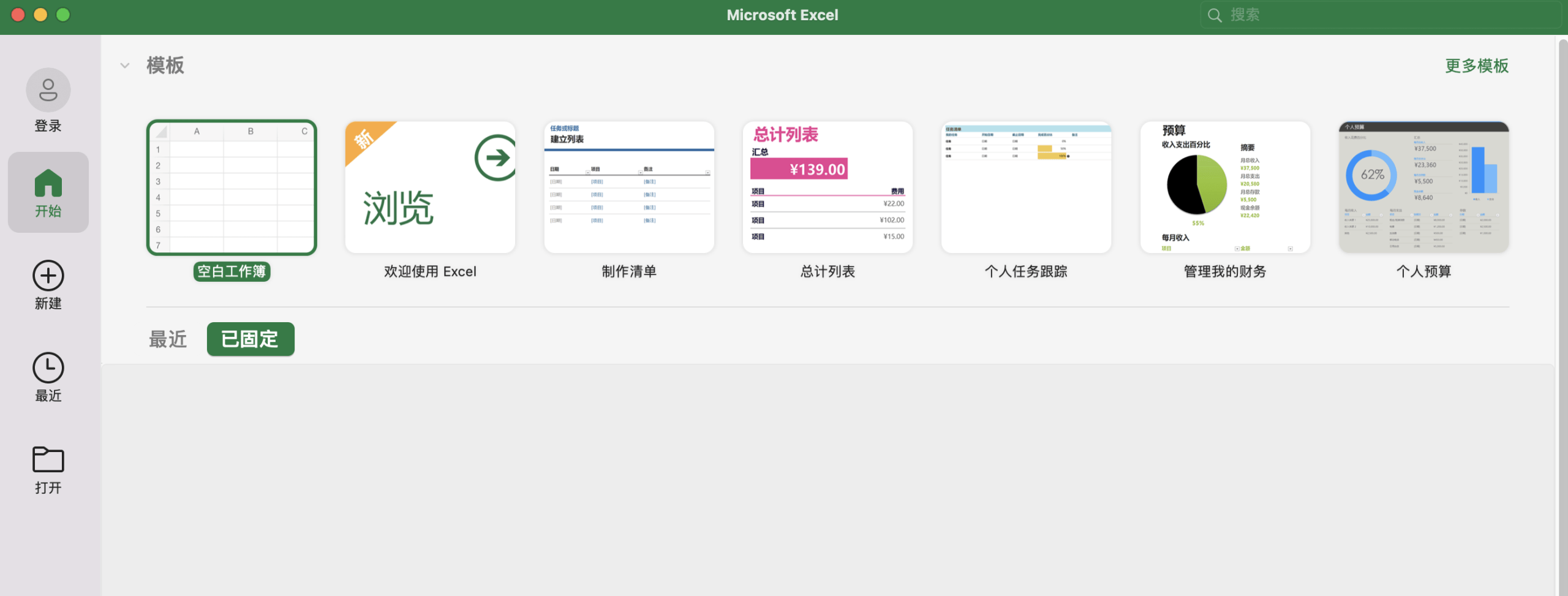Viewport: 1568px width, 596px height.
Task: Click the arrow icon on 欢迎使用 Excel card
Action: 496,157
